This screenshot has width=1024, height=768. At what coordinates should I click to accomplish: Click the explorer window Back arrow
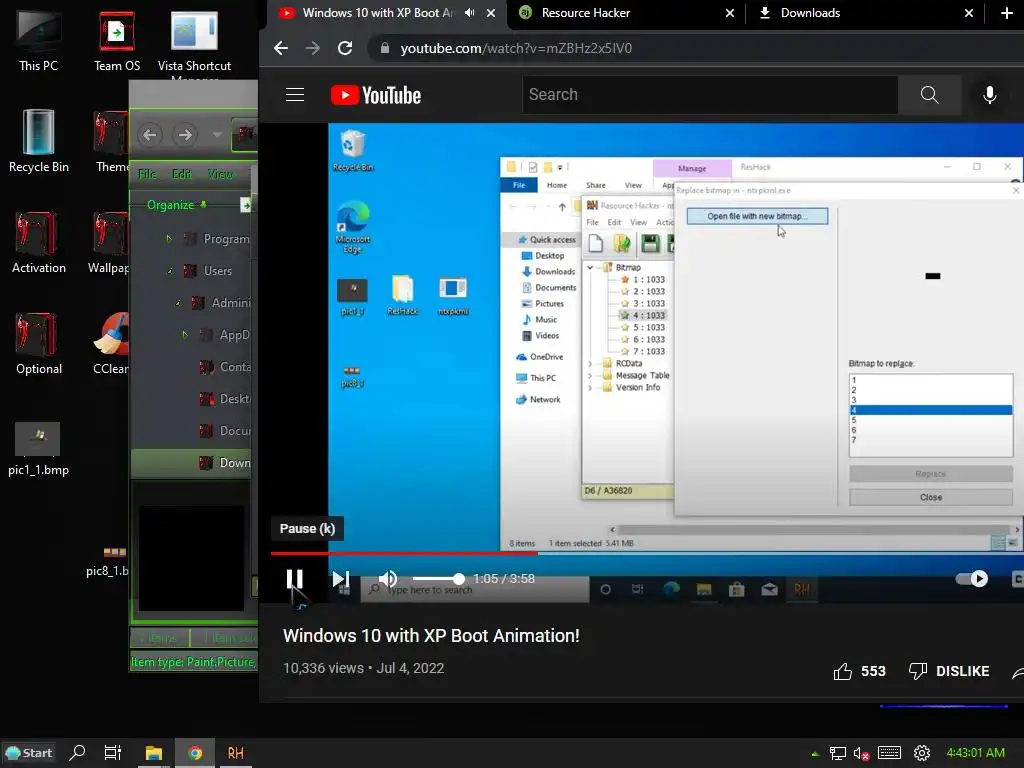pyautogui.click(x=150, y=135)
